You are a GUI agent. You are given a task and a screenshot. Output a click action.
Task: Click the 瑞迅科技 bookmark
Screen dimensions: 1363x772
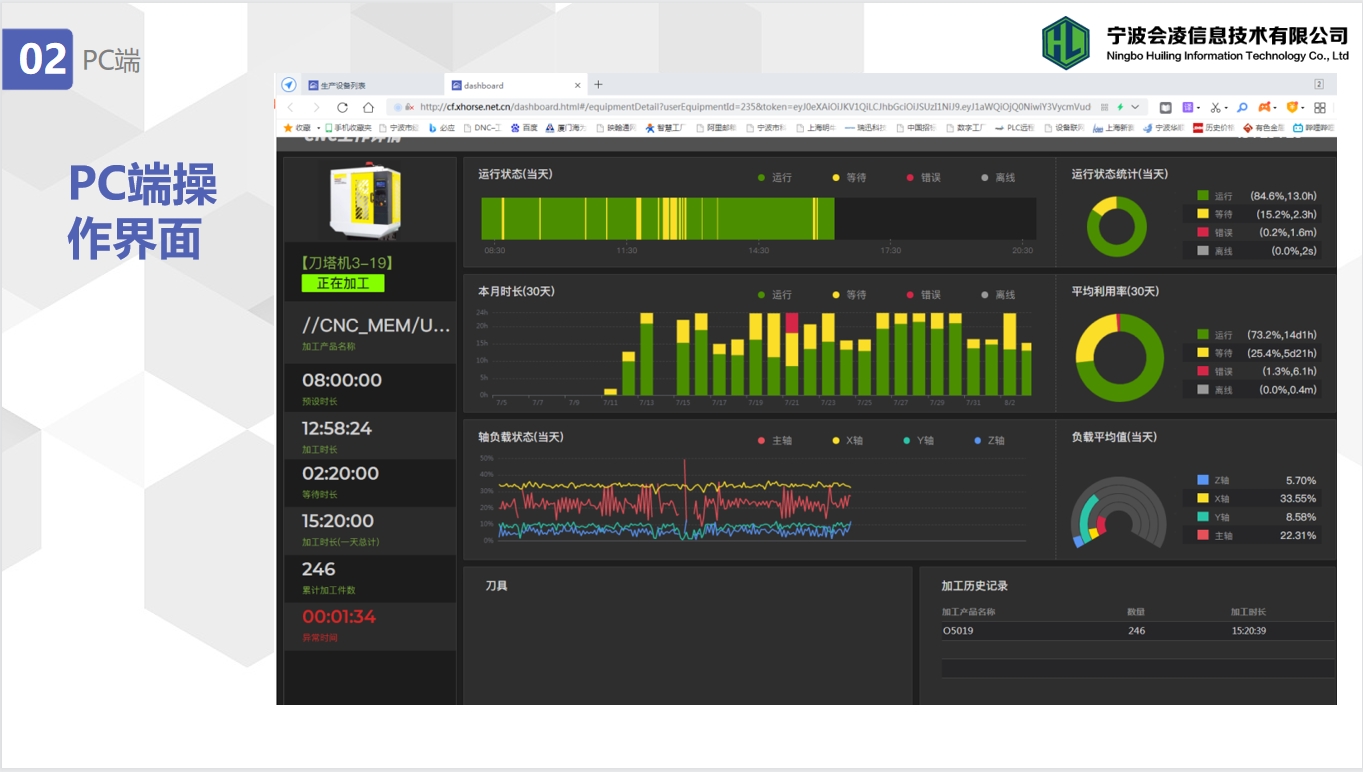tap(865, 128)
